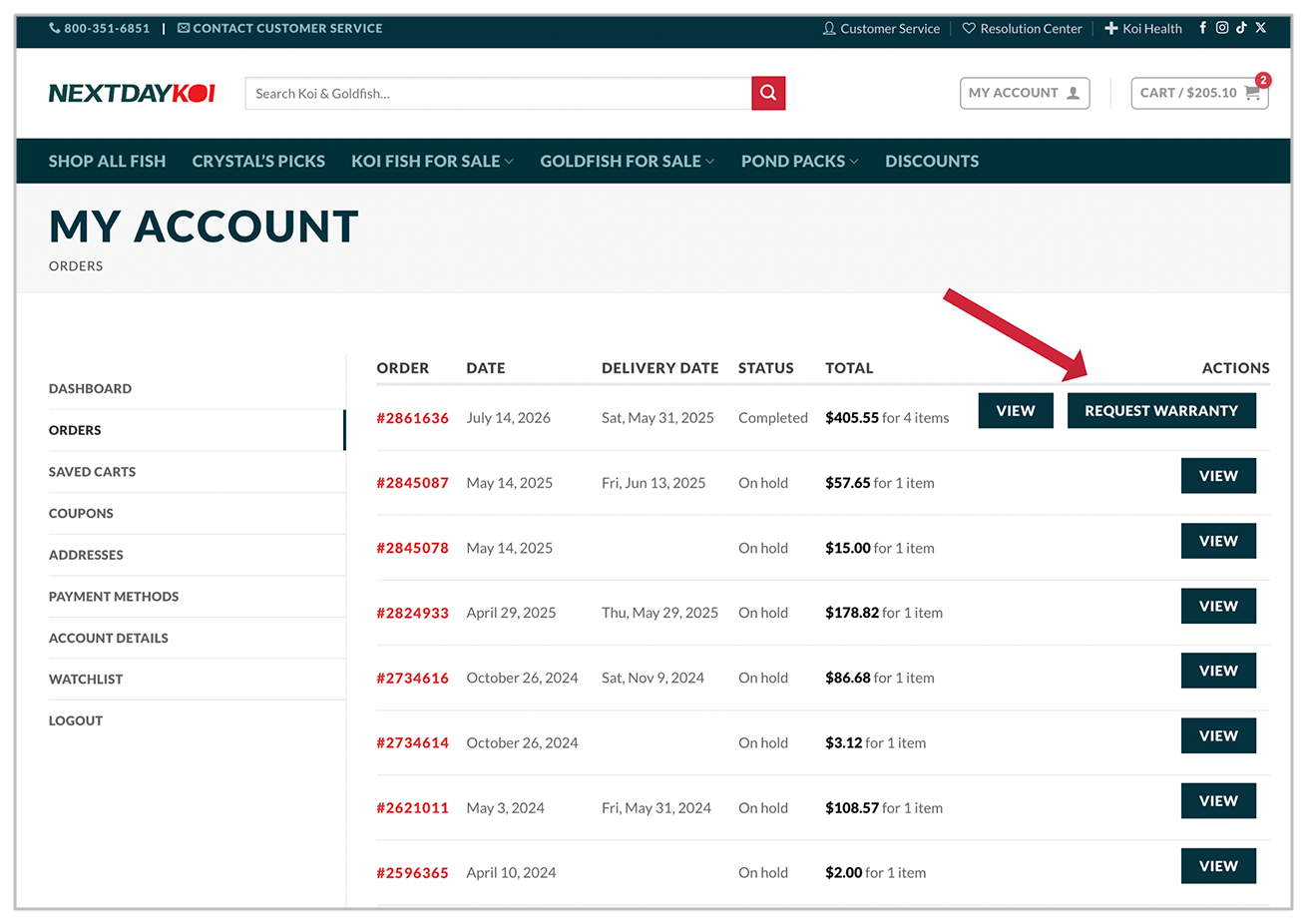Open order #2845087
The image size is (1307, 924).
point(412,483)
